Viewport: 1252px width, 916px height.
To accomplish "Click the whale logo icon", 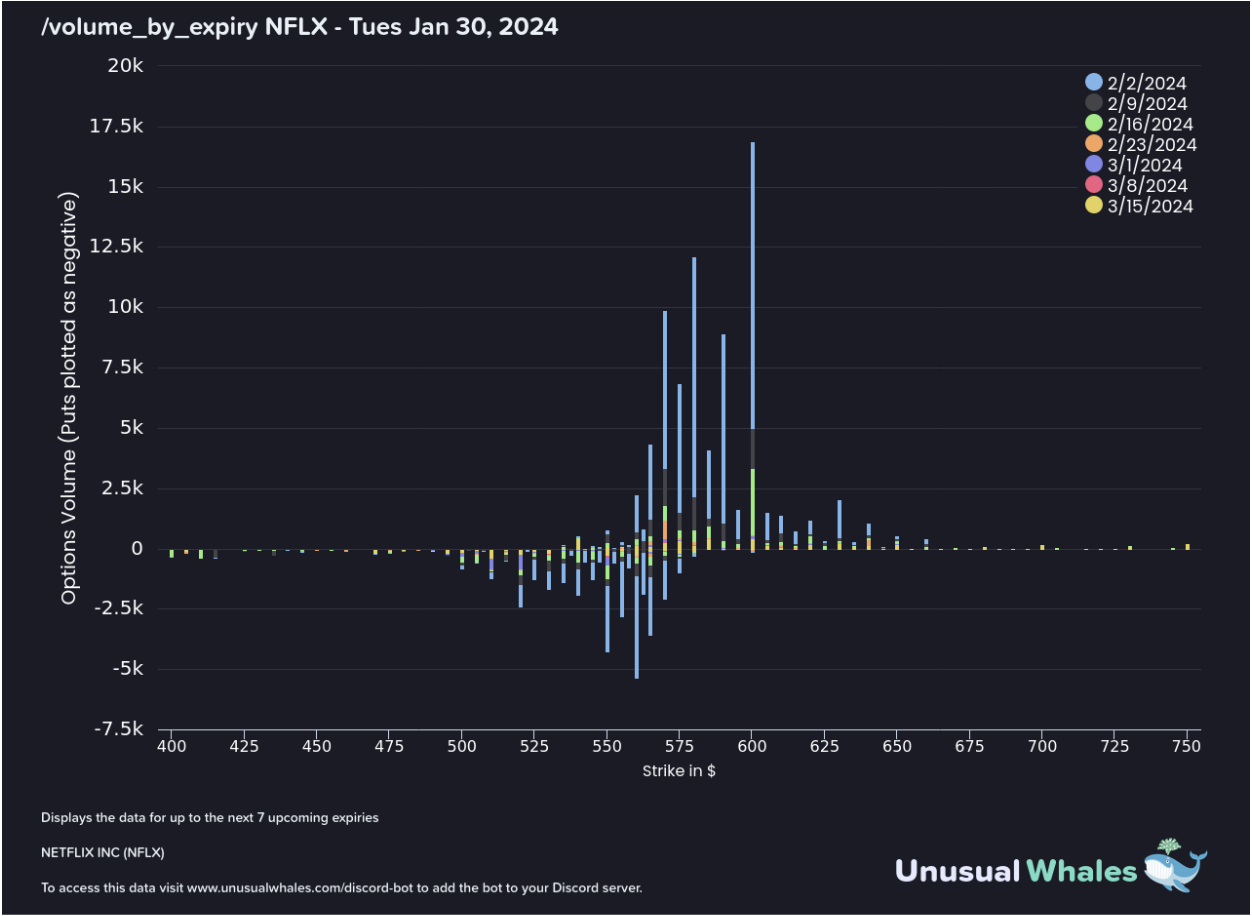I will (1176, 864).
